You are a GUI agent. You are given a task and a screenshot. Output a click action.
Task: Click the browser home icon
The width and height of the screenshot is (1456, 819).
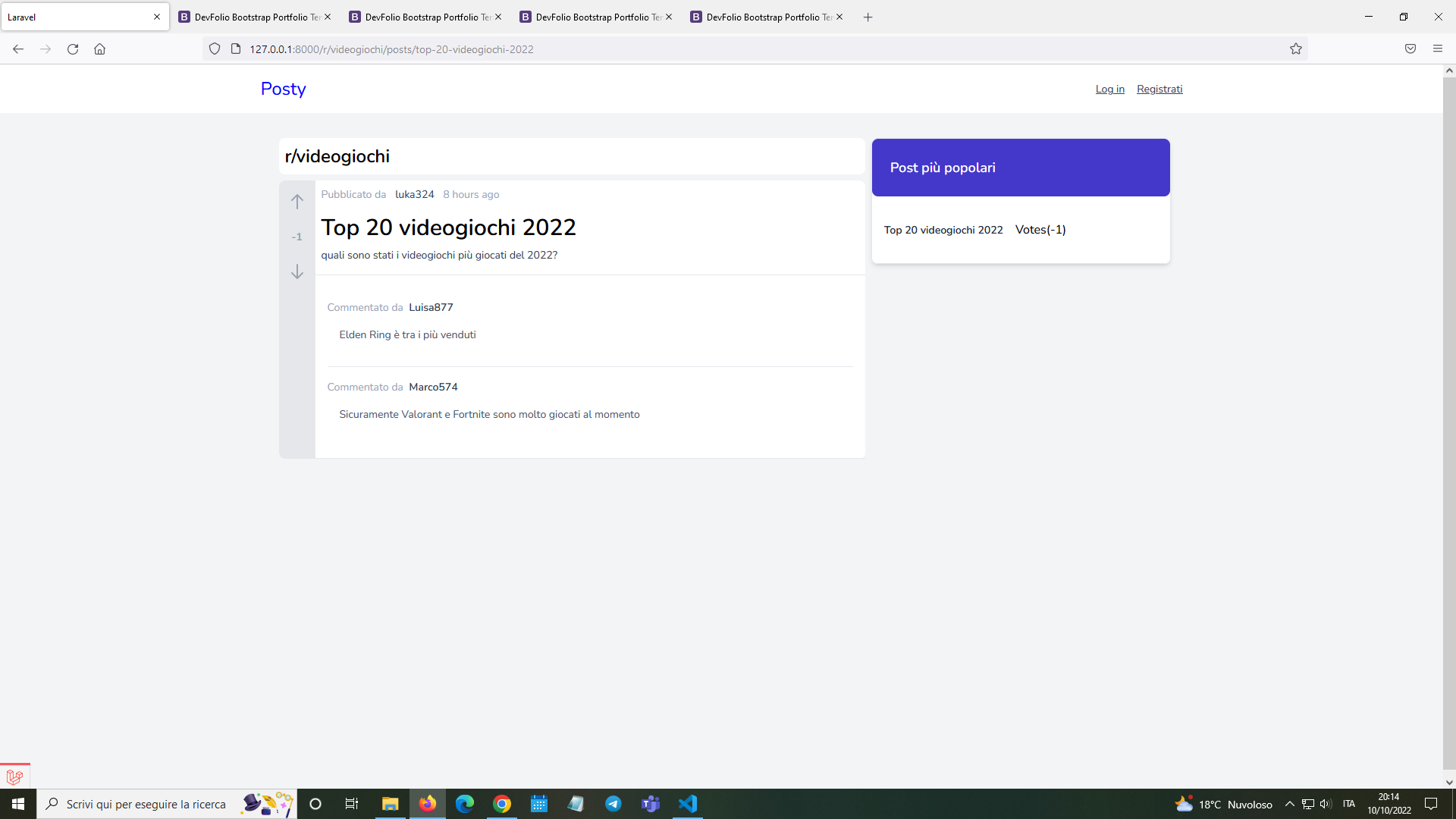pos(99,49)
